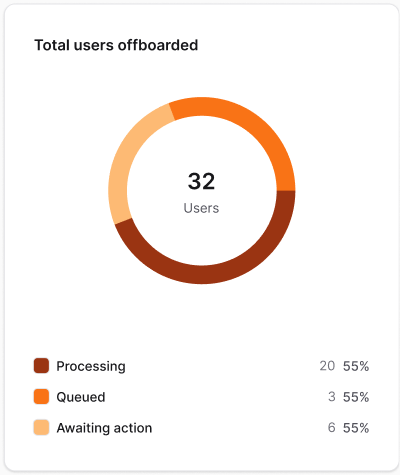Click the orange Queued legend swatch
This screenshot has width=400, height=475.
click(41, 397)
